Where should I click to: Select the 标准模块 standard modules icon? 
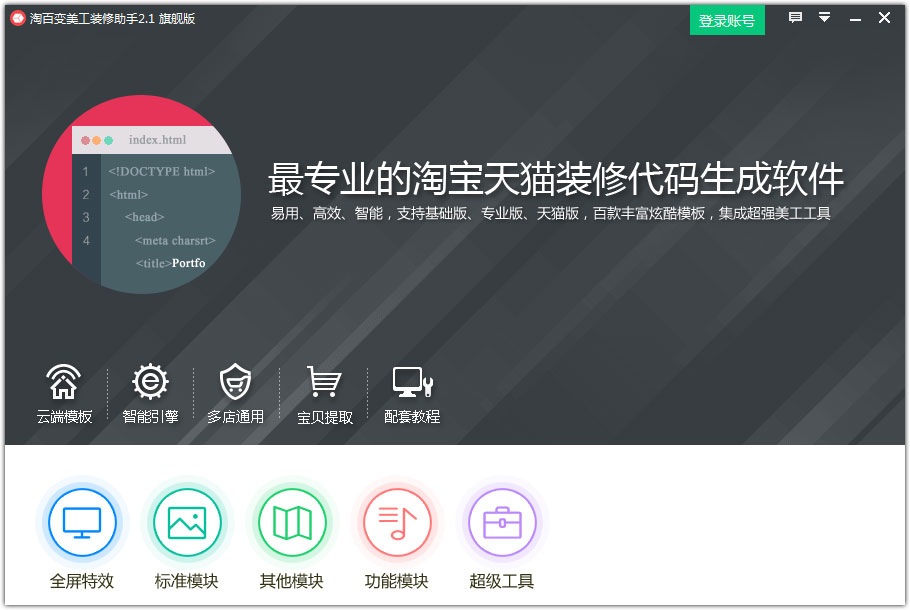[x=187, y=522]
